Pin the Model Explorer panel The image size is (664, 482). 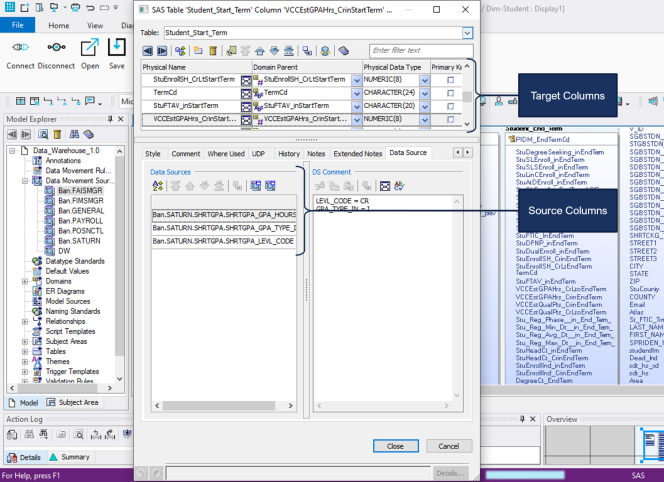tap(110, 119)
